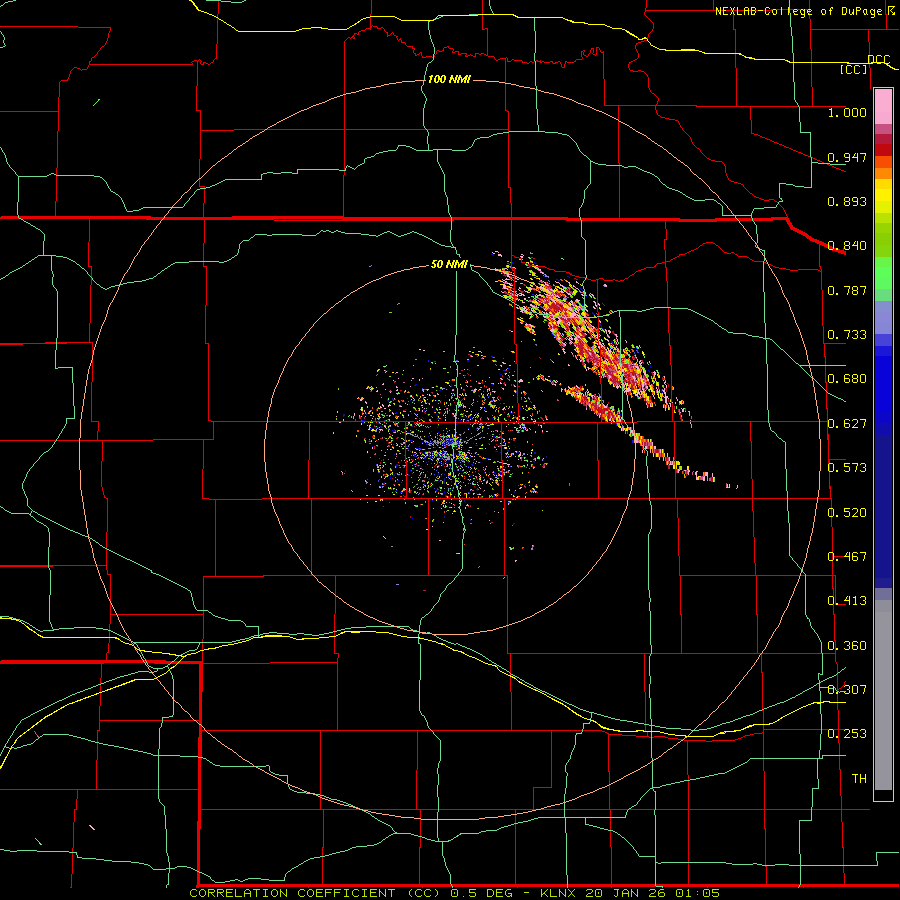Select the 0.307 legend value
Image resolution: width=900 pixels, height=900 pixels.
point(847,690)
